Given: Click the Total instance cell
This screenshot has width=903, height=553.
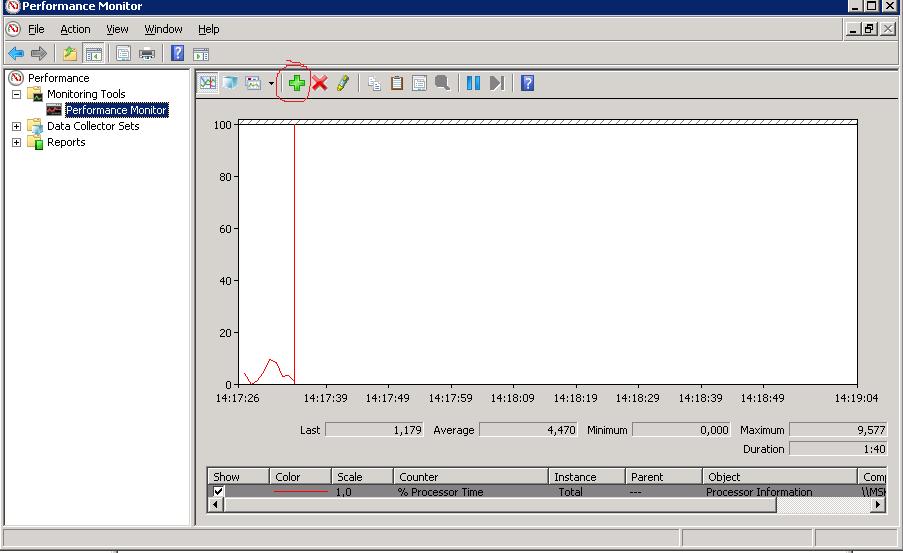Looking at the screenshot, I should (x=571, y=492).
